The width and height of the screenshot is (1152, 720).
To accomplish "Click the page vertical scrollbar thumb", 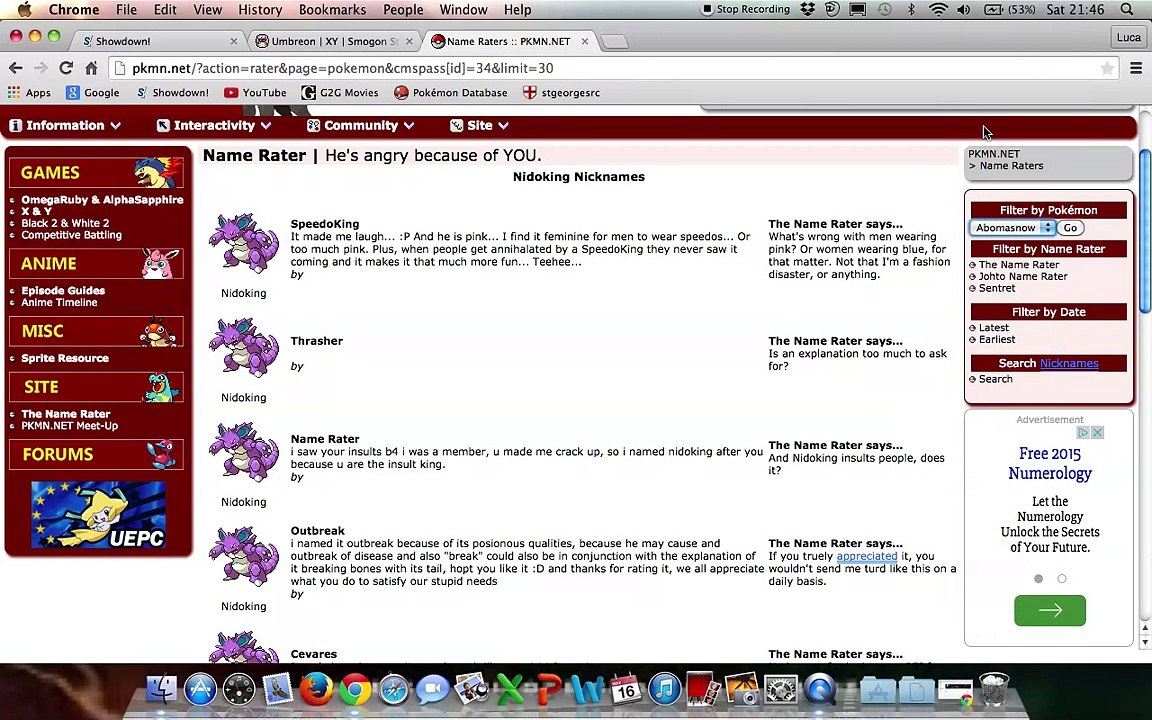I will 1144,230.
